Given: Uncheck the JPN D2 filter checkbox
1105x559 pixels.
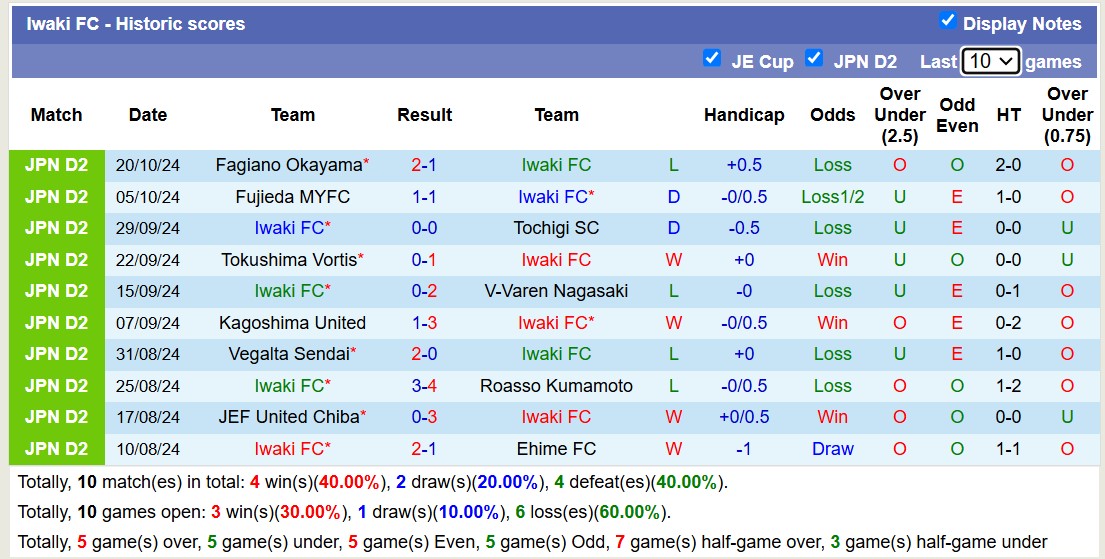Looking at the screenshot, I should (814, 58).
